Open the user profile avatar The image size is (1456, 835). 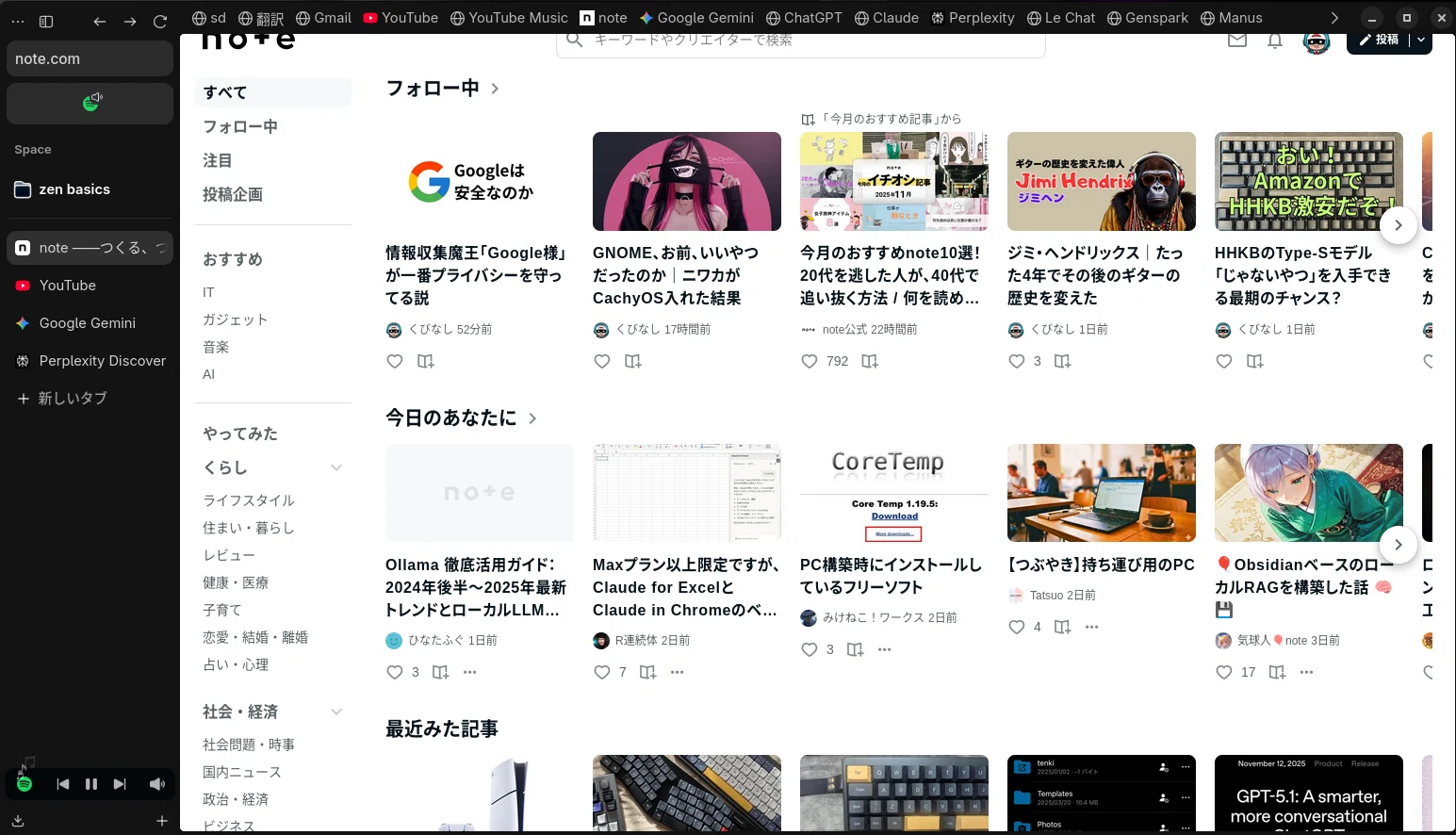(1317, 41)
